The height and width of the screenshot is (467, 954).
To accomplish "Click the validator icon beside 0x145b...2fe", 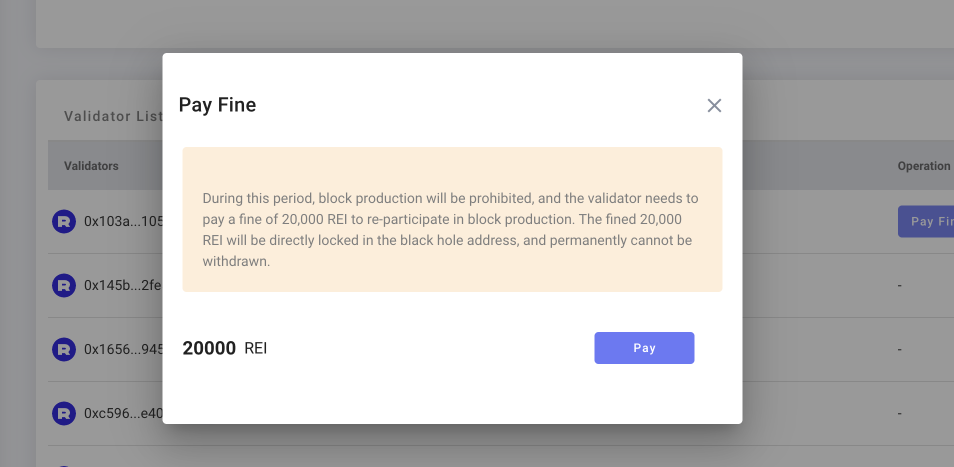I will (x=64, y=286).
